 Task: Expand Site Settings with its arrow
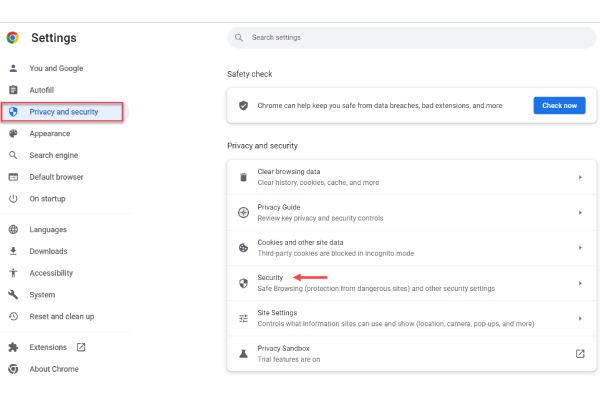[580, 318]
